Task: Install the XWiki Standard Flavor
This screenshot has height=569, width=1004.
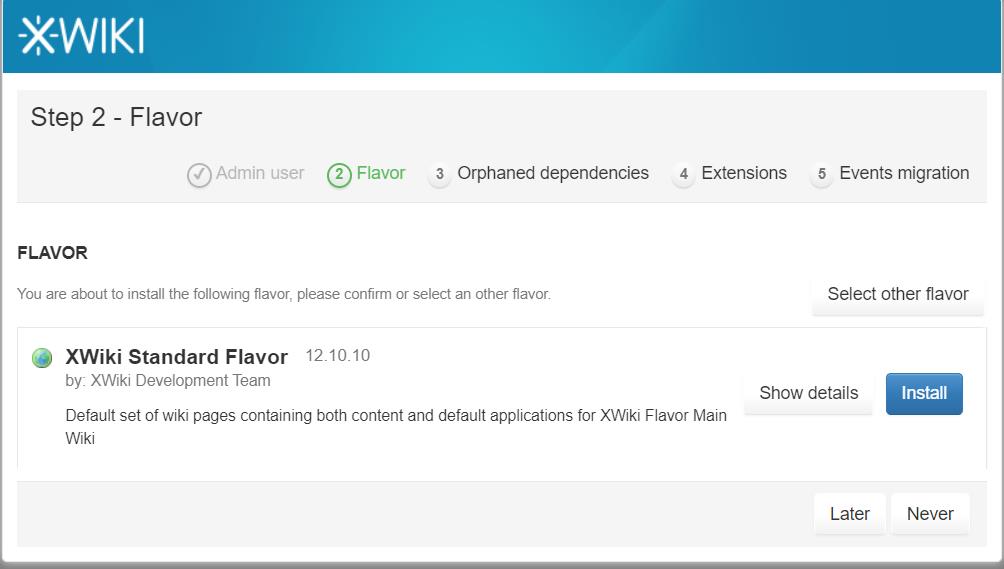Action: click(924, 393)
